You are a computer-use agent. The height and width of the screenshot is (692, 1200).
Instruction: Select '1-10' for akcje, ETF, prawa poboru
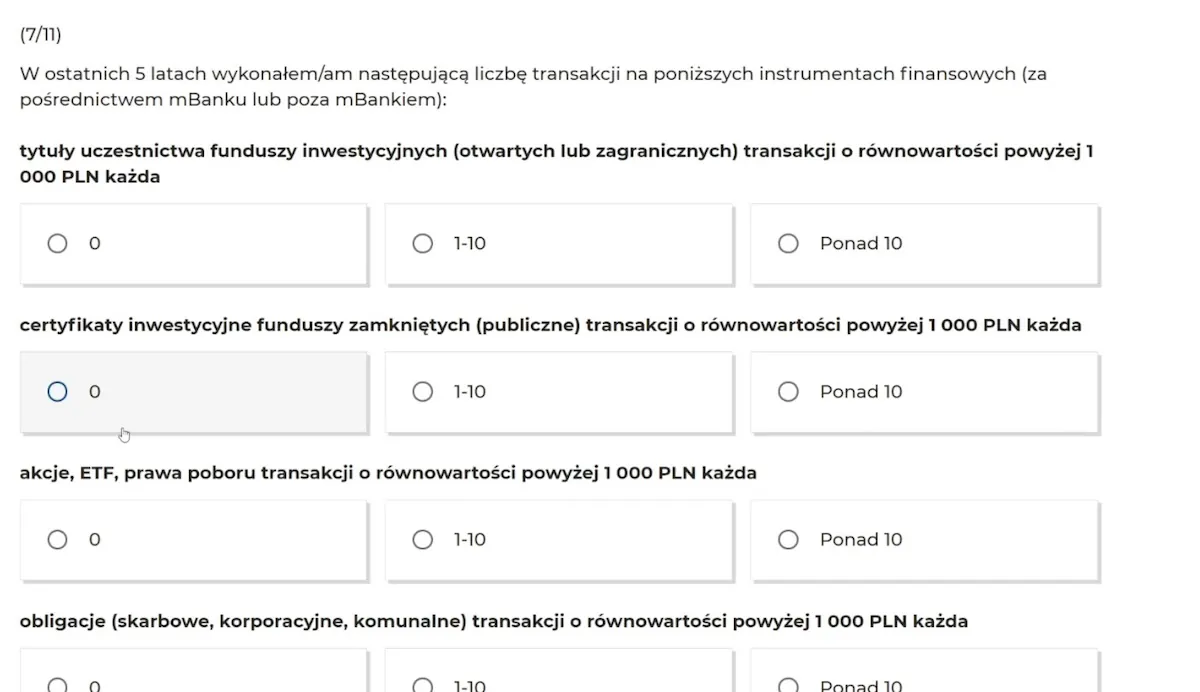coord(422,539)
